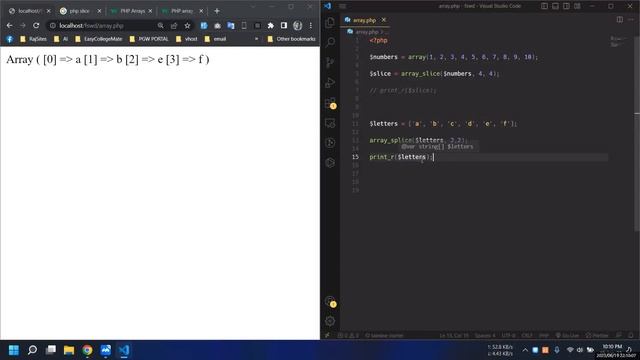Image resolution: width=640 pixels, height=360 pixels.
Task: Click the CRLF line ending status item
Action: coord(527,336)
